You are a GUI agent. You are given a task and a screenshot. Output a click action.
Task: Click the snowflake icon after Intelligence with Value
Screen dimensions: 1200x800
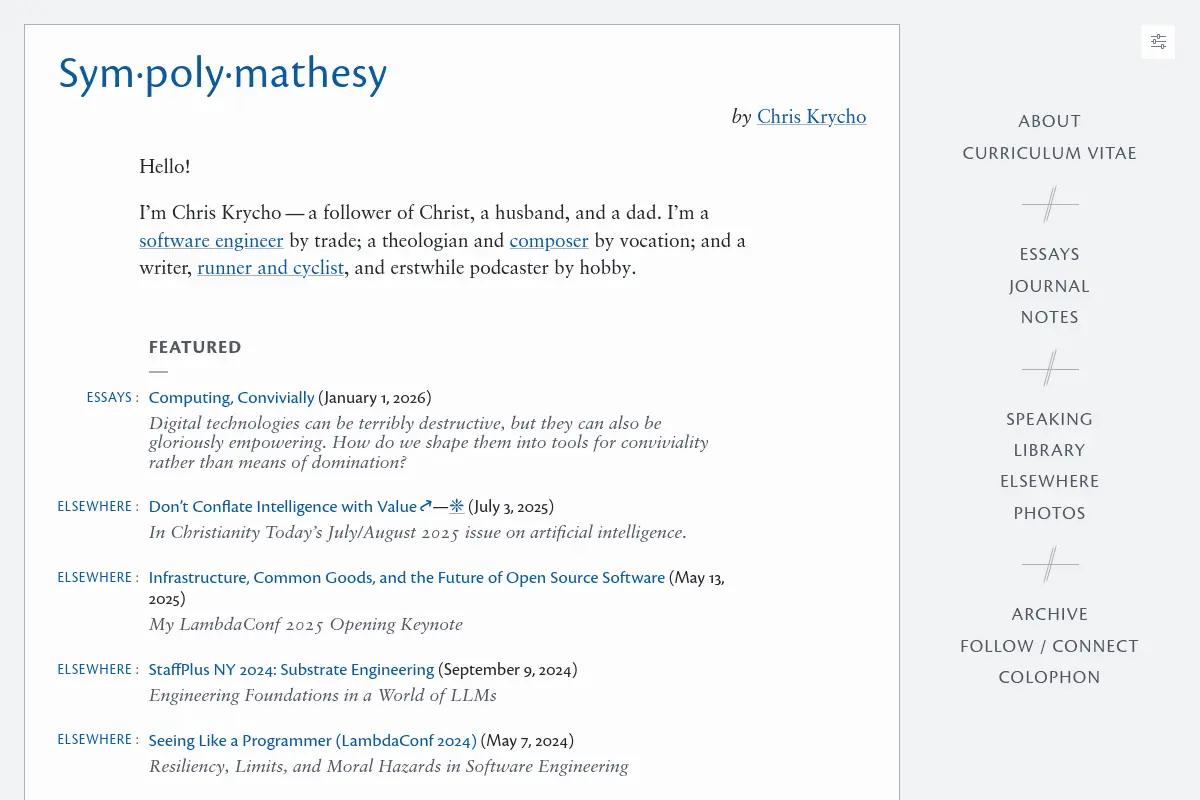pos(456,506)
